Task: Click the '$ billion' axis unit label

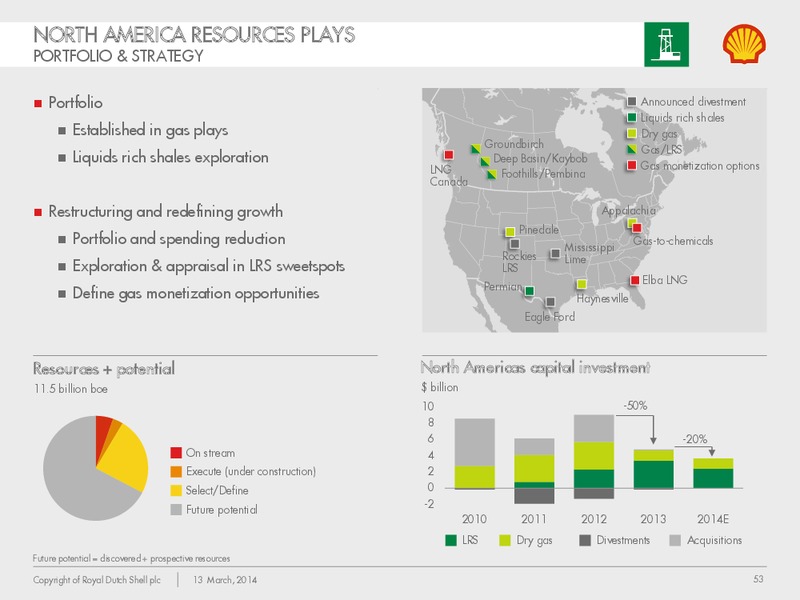Action: click(x=440, y=387)
